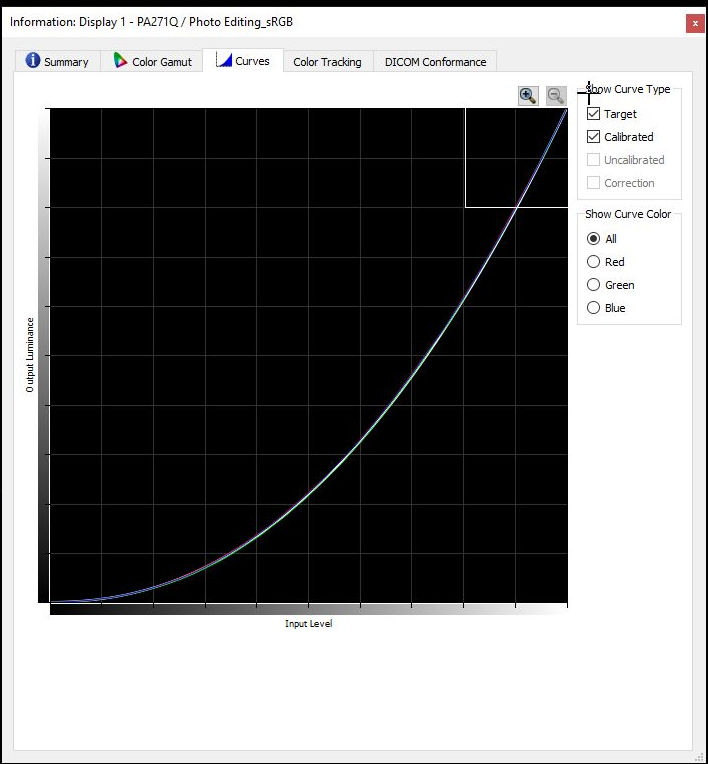Click the Output Luminance axis label
The image size is (708, 764).
click(x=30, y=355)
